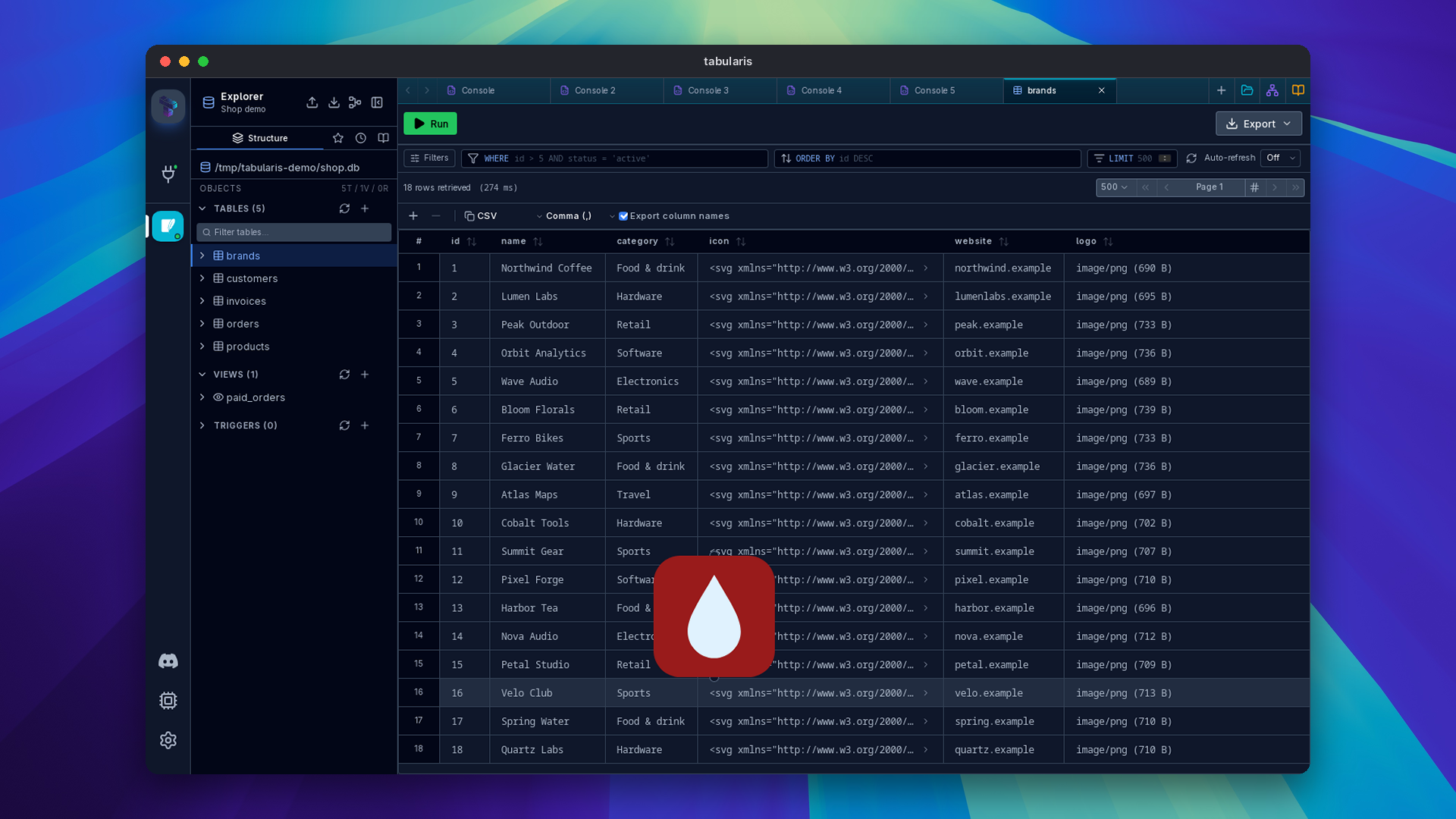Open the favorites star tab
The height and width of the screenshot is (819, 1456).
click(338, 138)
